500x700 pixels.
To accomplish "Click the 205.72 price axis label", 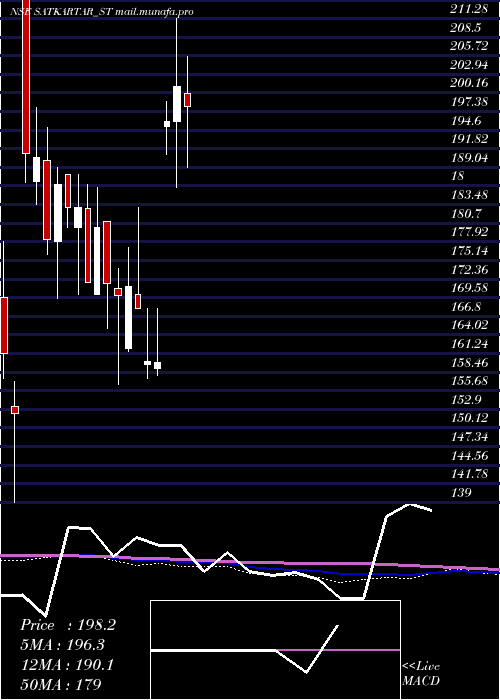I will [x=469, y=46].
